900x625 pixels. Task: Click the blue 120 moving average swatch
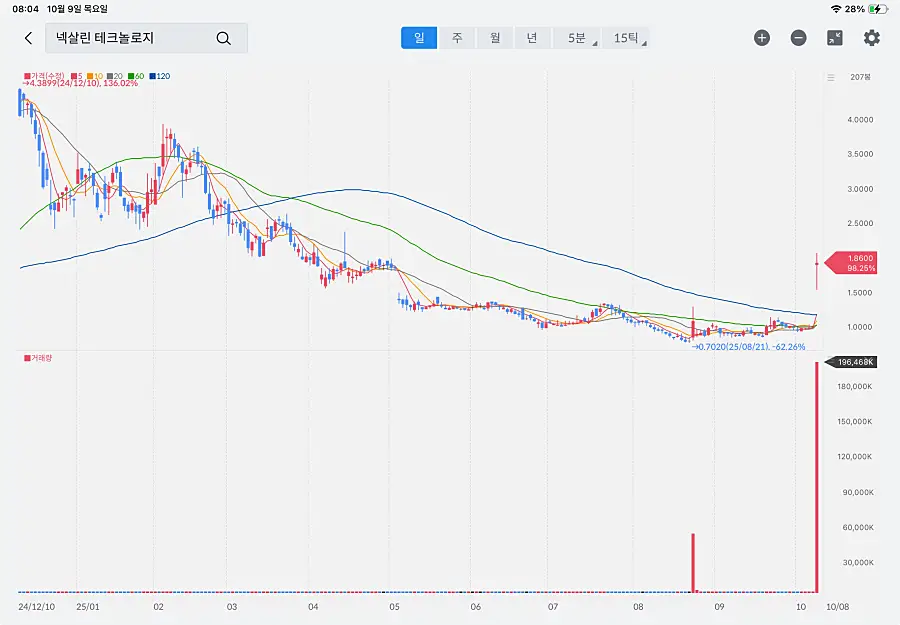[x=153, y=76]
